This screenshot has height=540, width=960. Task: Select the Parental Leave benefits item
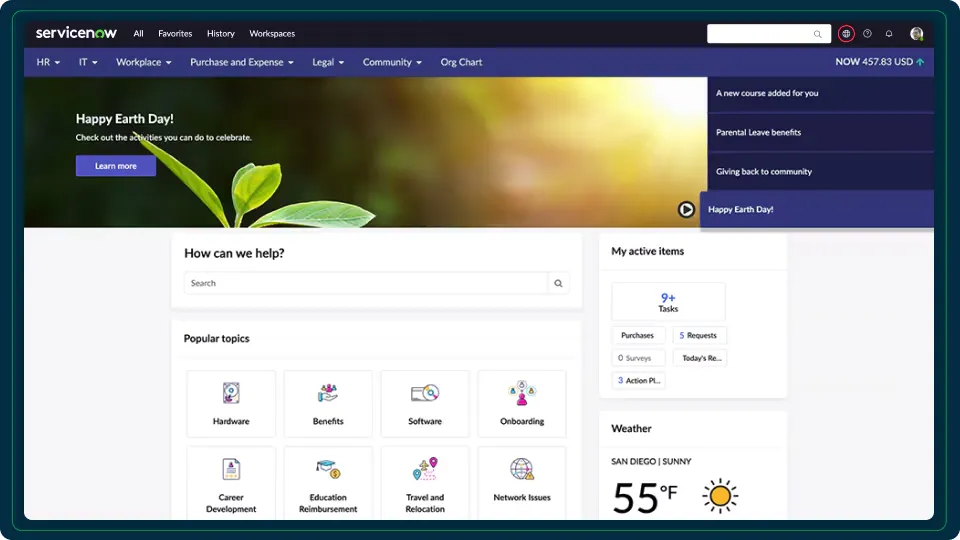820,132
